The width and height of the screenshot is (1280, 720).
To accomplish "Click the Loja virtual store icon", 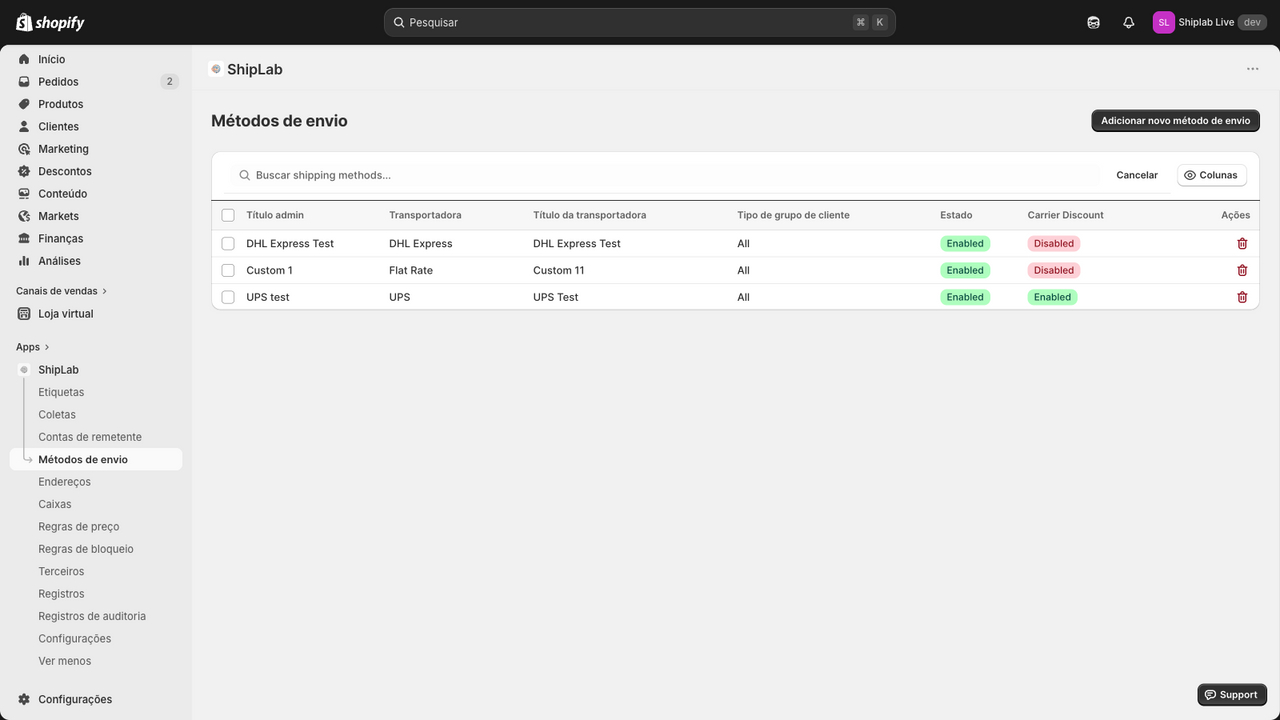I will pos(24,314).
